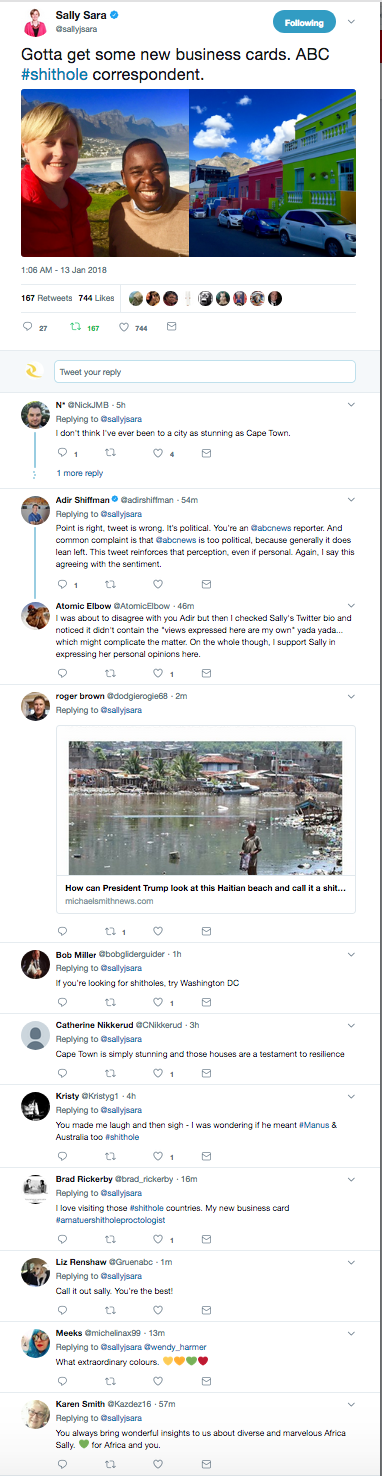Expand the 1 more reply thread

[80, 473]
